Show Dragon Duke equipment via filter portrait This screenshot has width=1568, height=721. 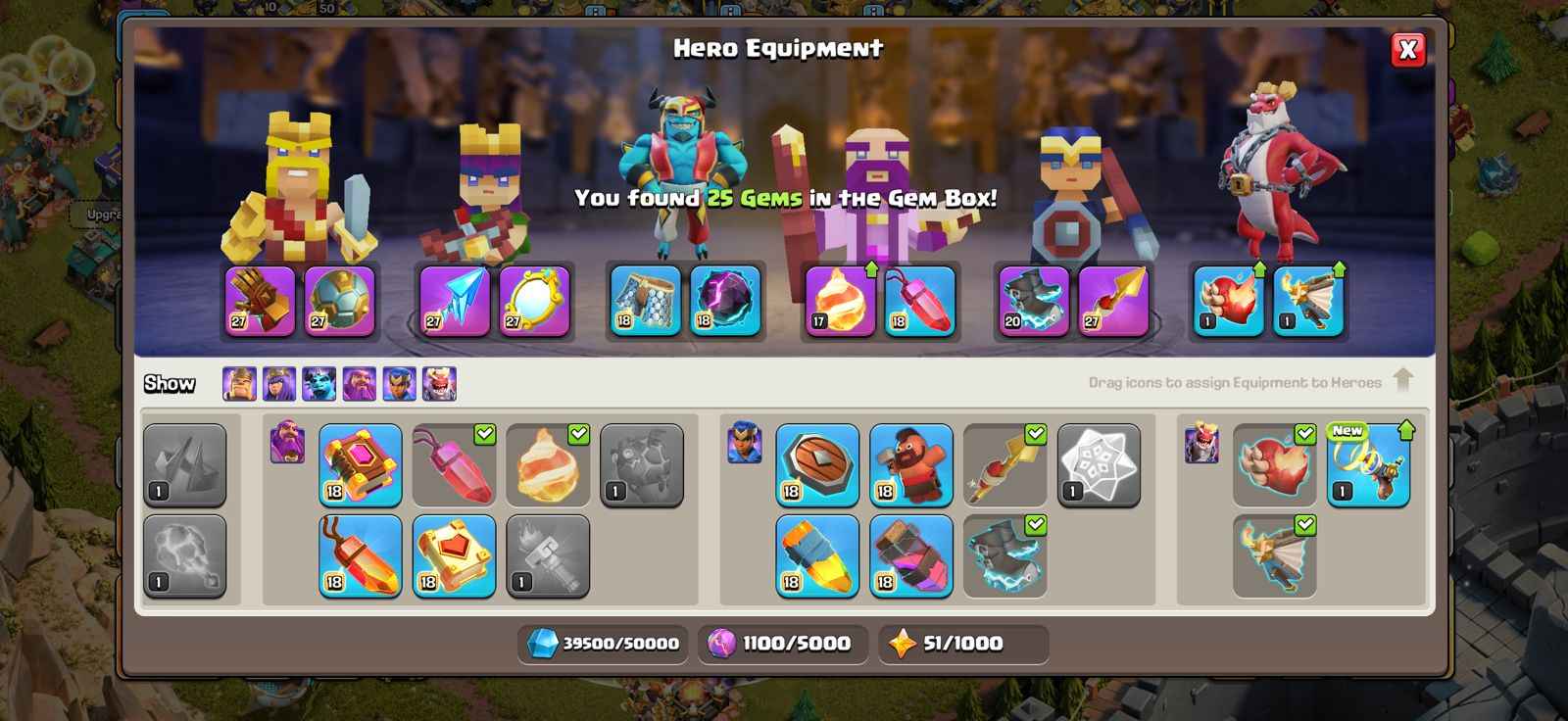click(x=439, y=384)
